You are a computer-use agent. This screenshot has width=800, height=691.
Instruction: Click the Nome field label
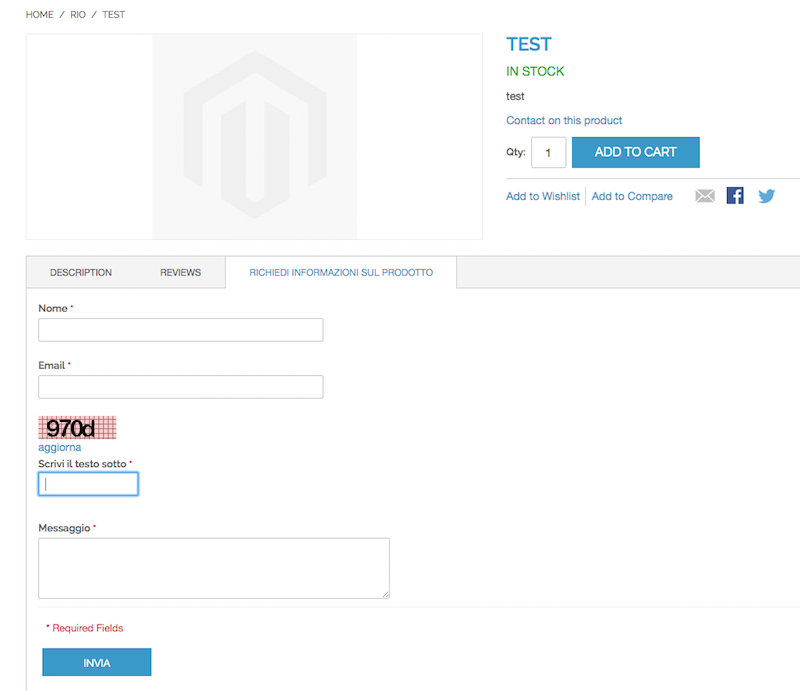click(x=53, y=308)
